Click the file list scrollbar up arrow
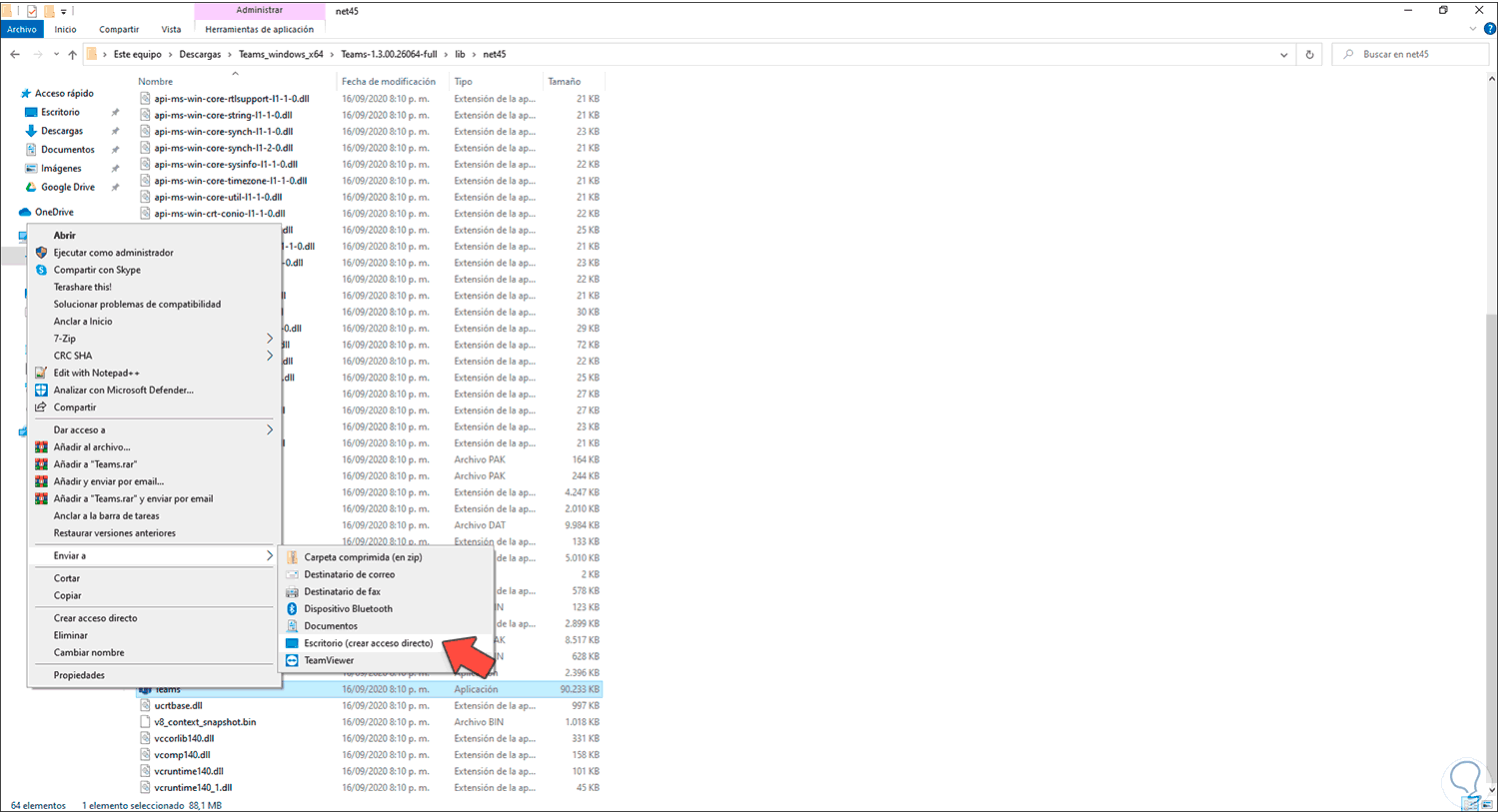Image resolution: width=1499 pixels, height=812 pixels. 1491,80
